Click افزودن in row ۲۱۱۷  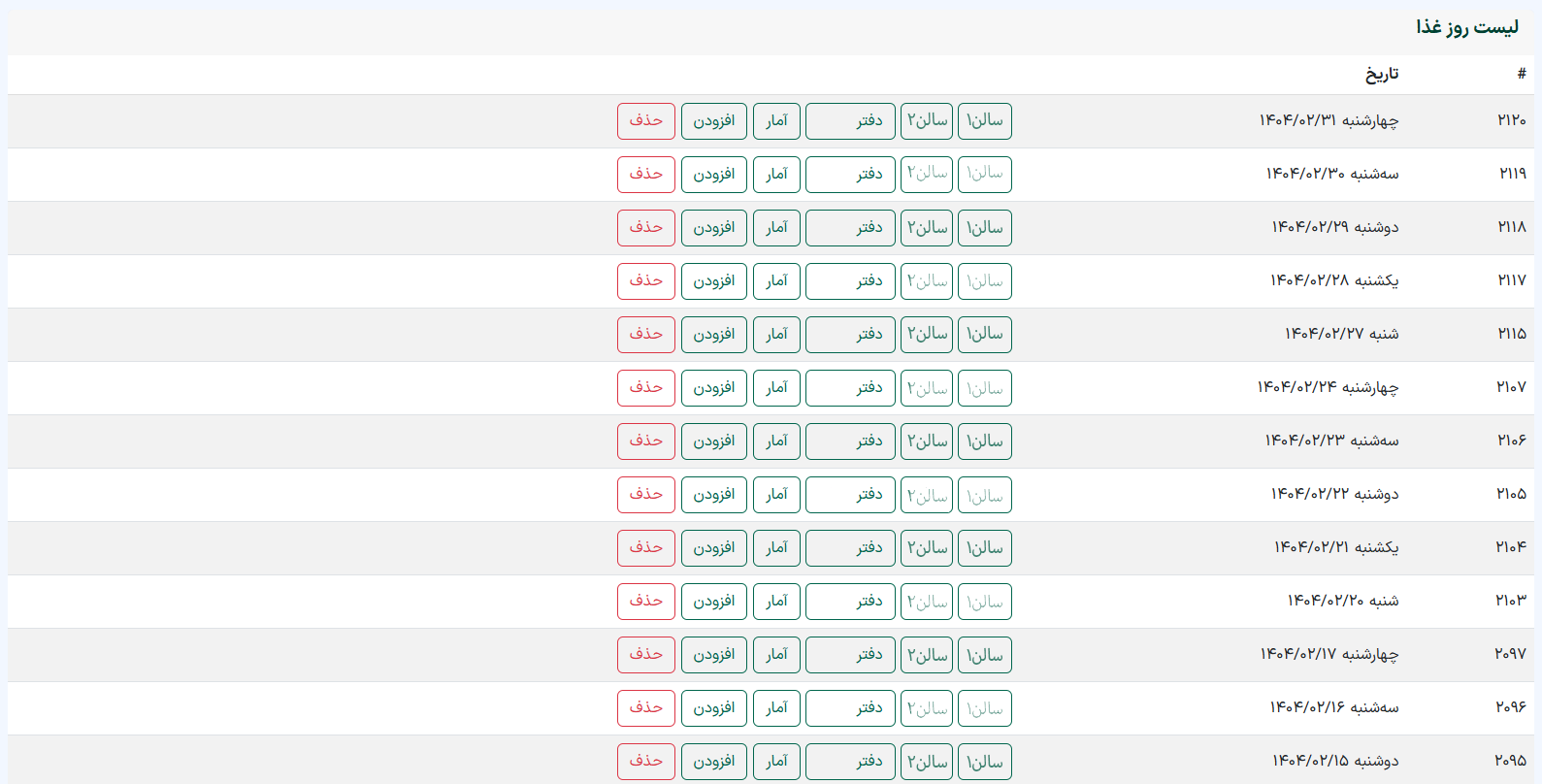tap(714, 281)
